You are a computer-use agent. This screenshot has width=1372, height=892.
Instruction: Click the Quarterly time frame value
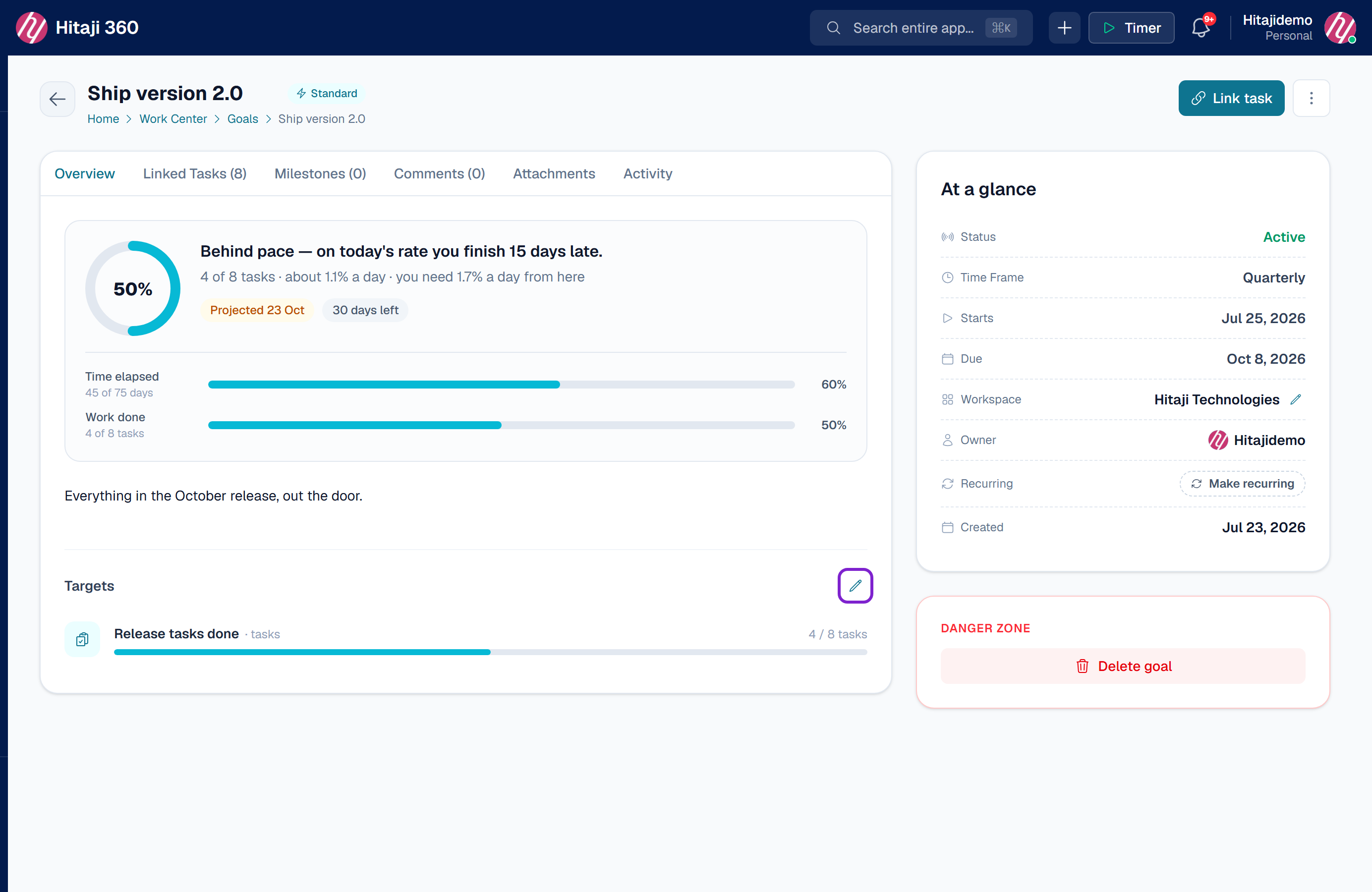pyautogui.click(x=1273, y=278)
